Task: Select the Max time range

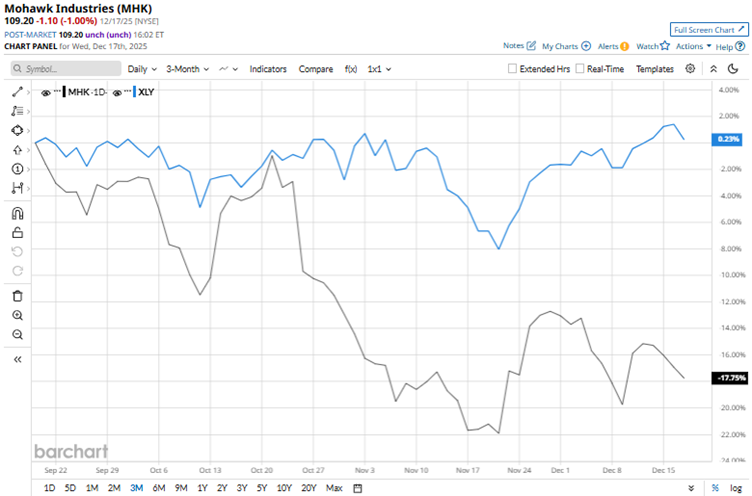Action: click(x=334, y=488)
